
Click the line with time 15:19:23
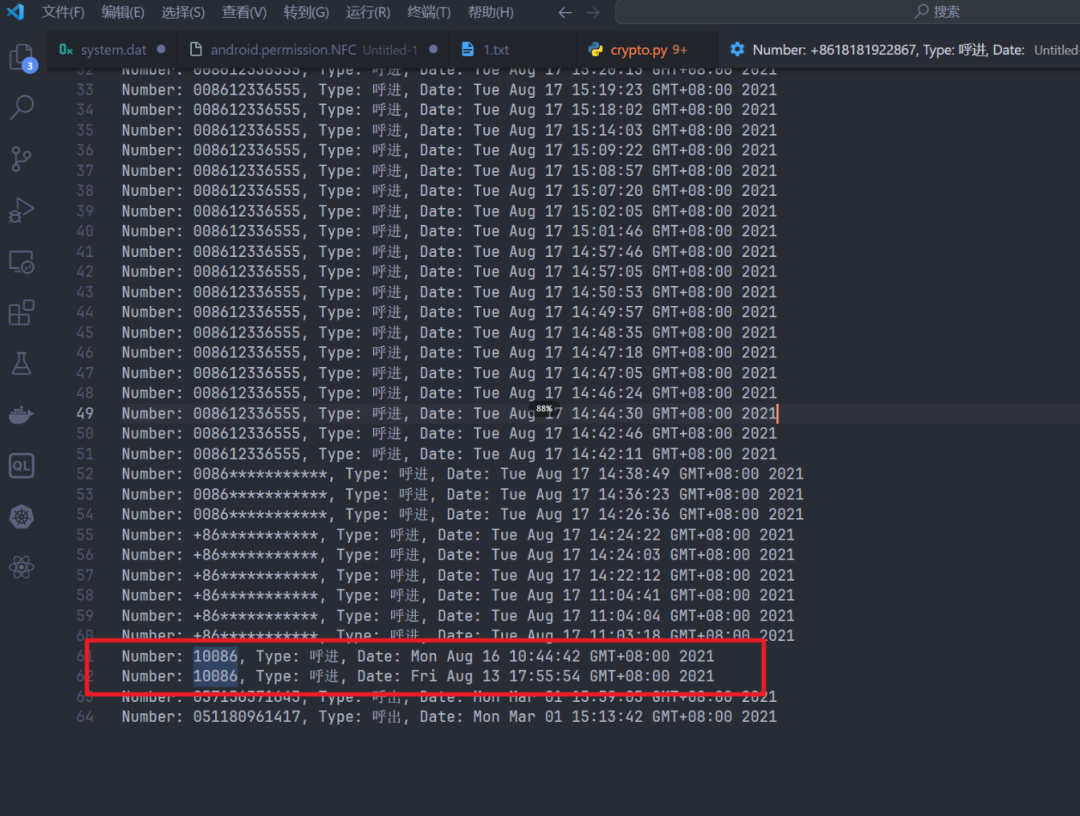tap(448, 90)
